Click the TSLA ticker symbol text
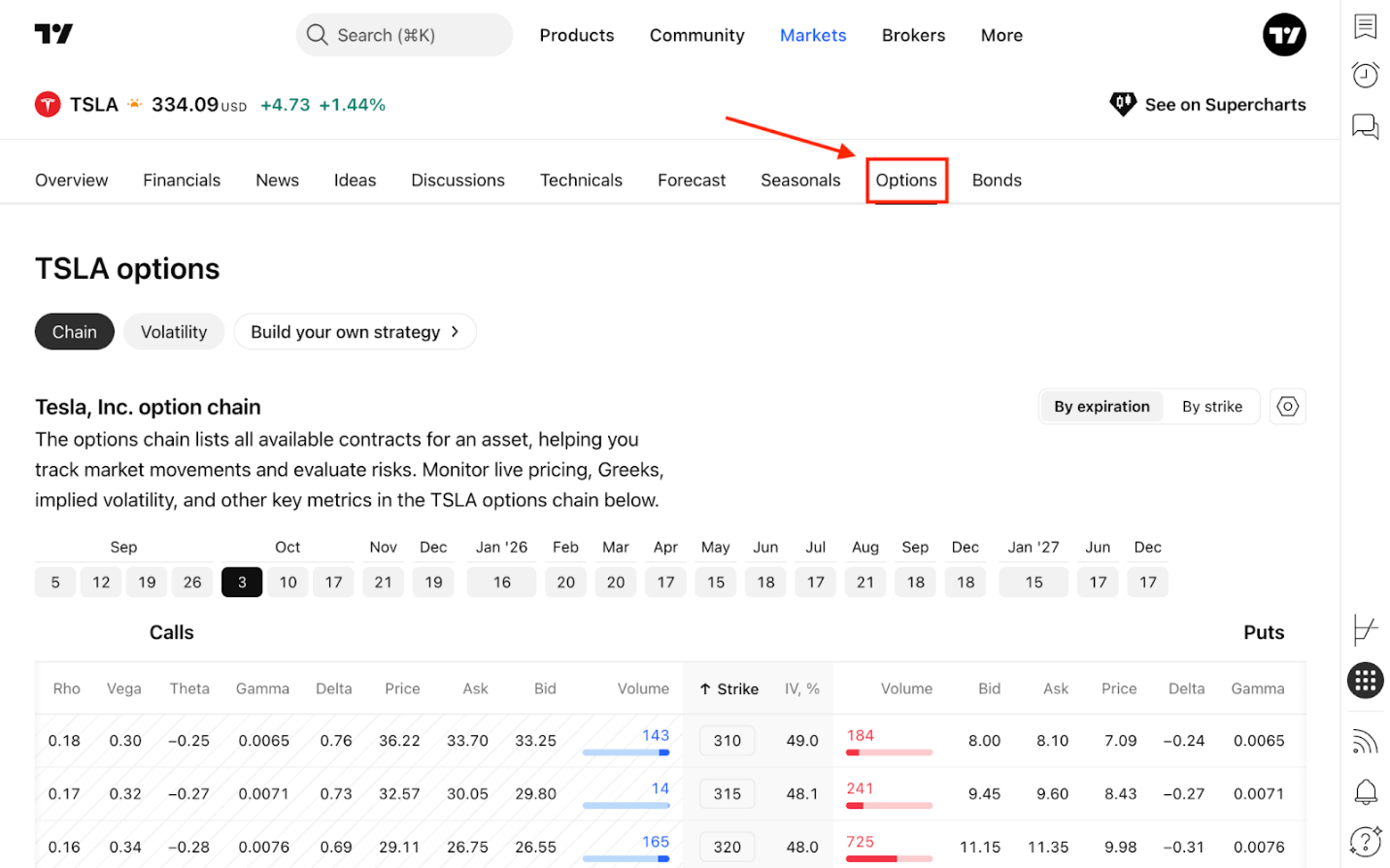 94,104
